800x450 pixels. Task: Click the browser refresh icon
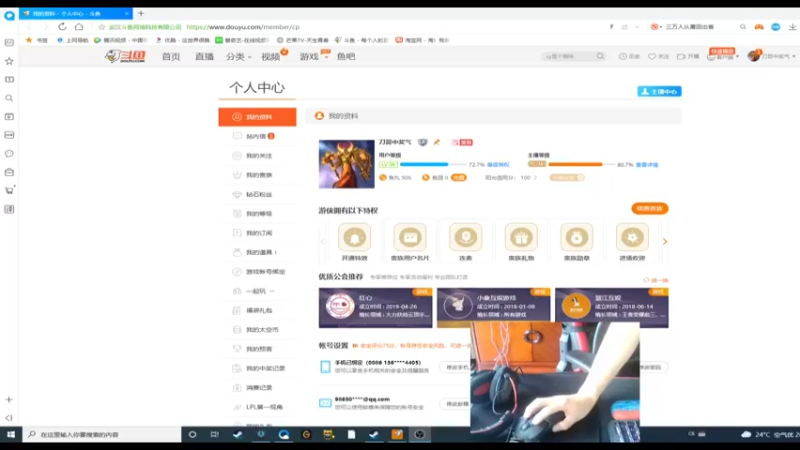point(62,27)
